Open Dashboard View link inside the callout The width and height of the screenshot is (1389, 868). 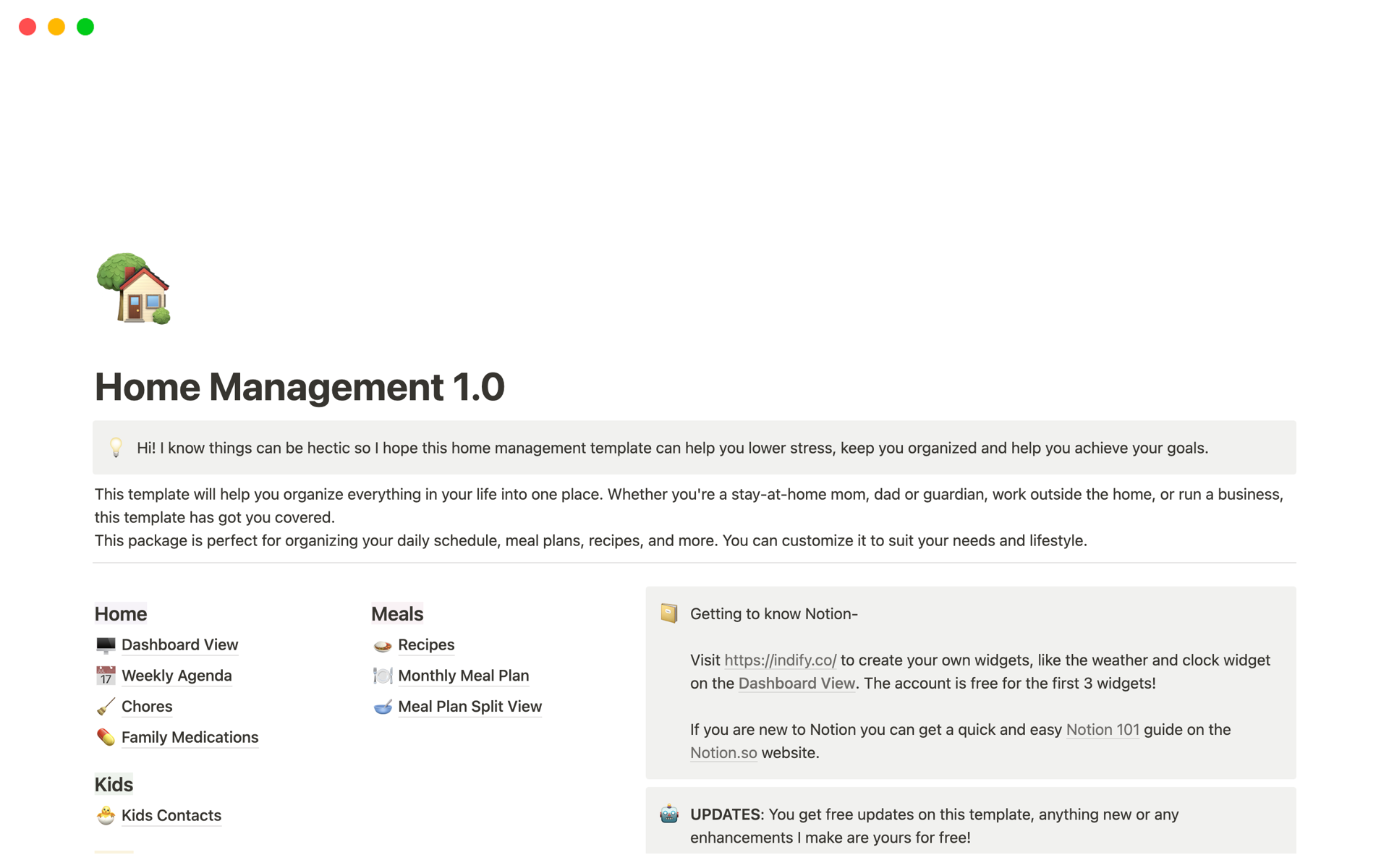(796, 684)
